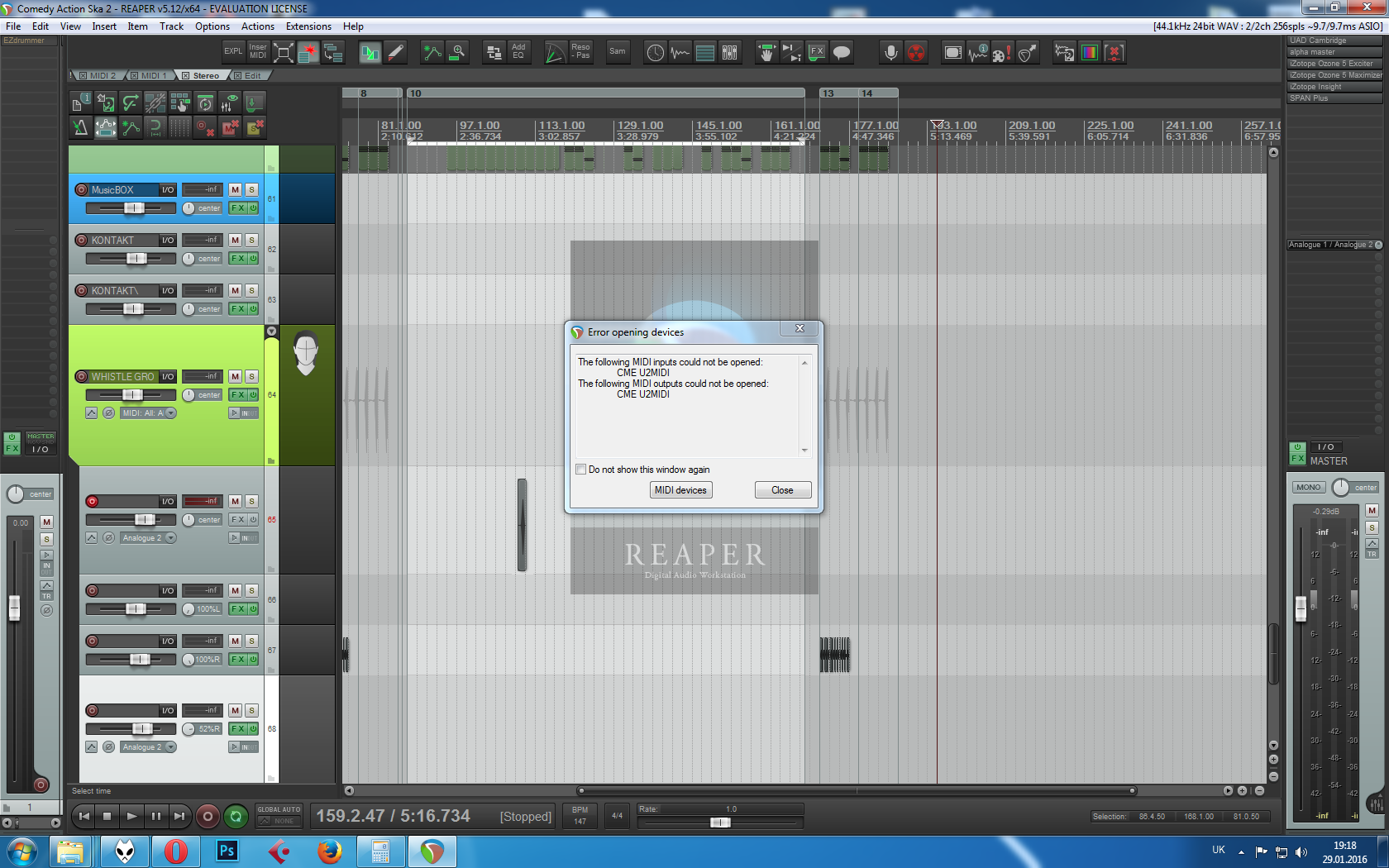Click the film reel warning icon
The height and width of the screenshot is (868, 1389).
coord(1002,52)
